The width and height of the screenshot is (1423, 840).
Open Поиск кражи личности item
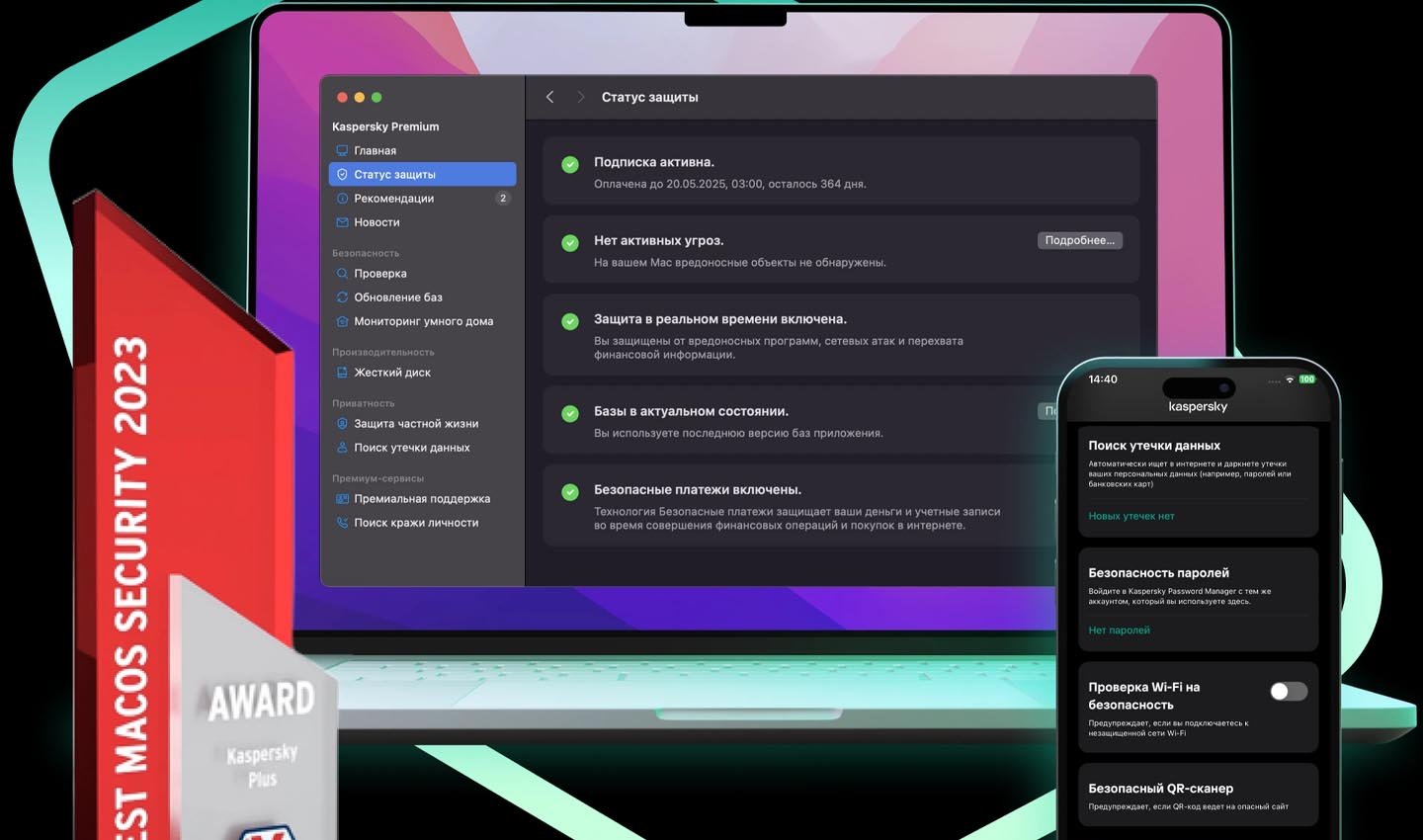click(422, 523)
